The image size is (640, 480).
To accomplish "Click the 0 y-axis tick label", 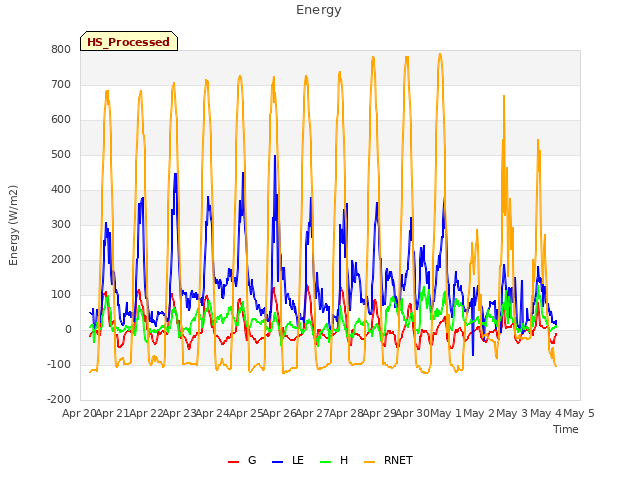I will pyautogui.click(x=68, y=330).
